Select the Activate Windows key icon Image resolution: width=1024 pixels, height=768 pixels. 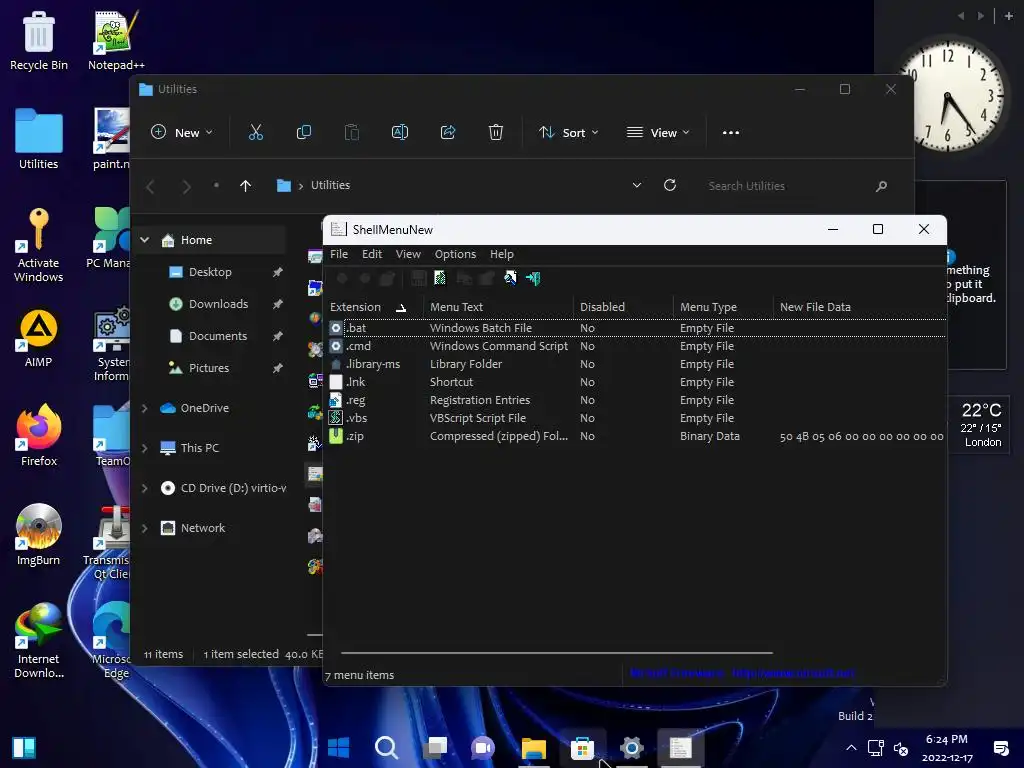pos(39,245)
